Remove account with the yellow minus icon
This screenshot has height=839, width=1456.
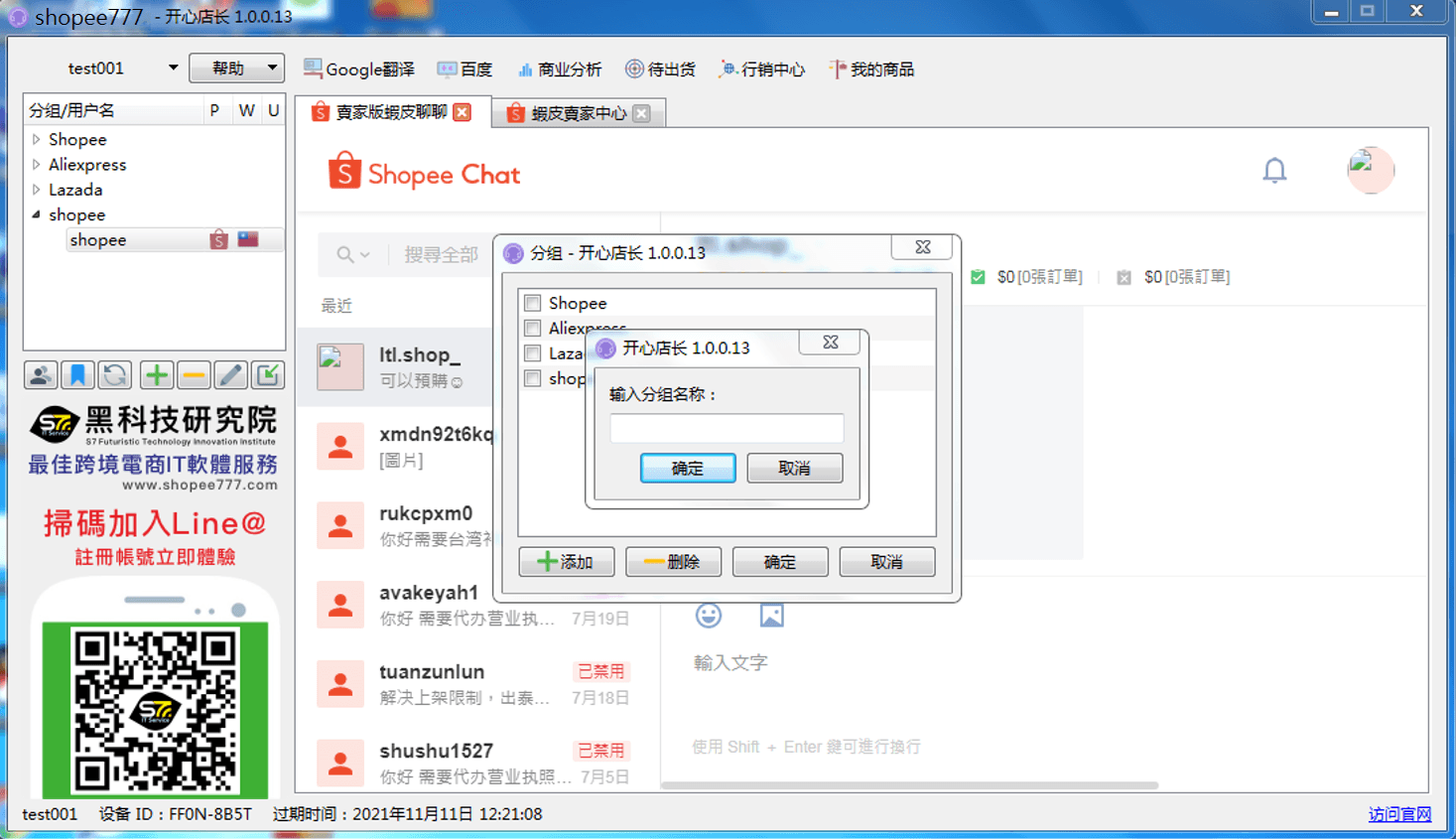coord(194,375)
